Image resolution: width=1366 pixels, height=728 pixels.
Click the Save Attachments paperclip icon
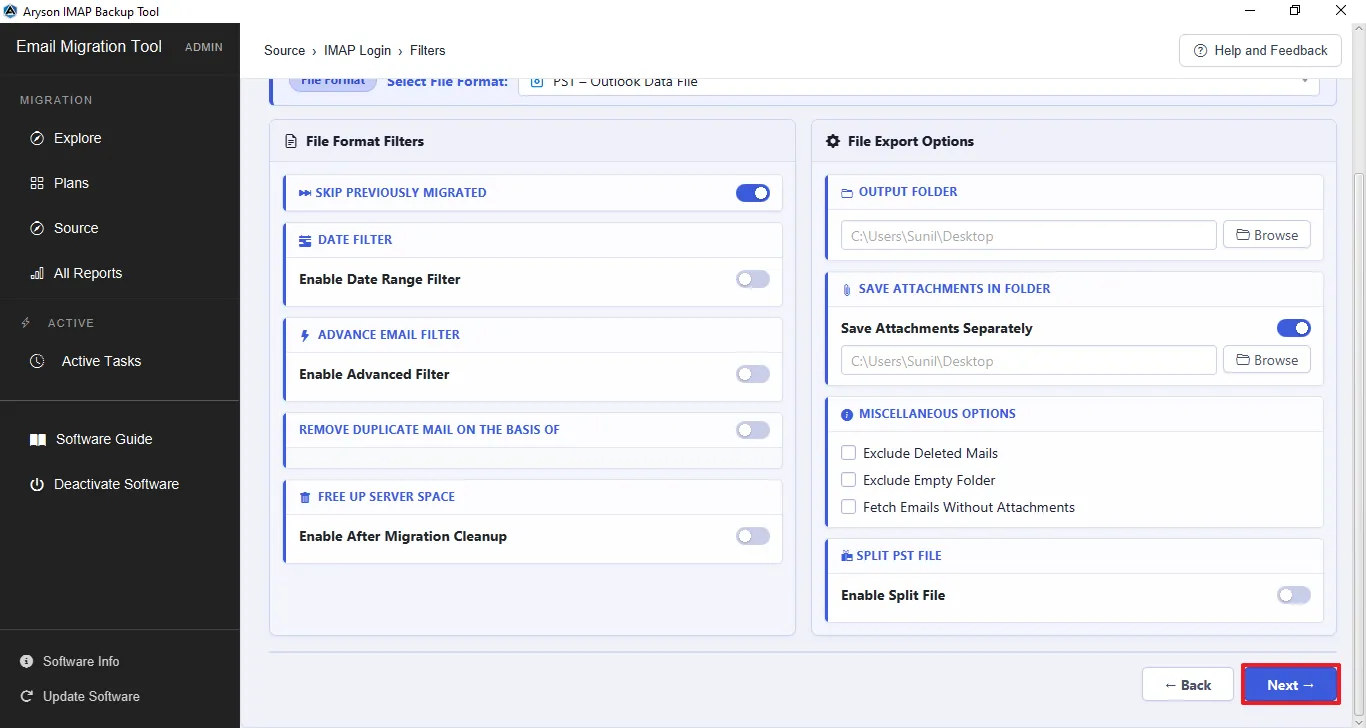tap(847, 289)
